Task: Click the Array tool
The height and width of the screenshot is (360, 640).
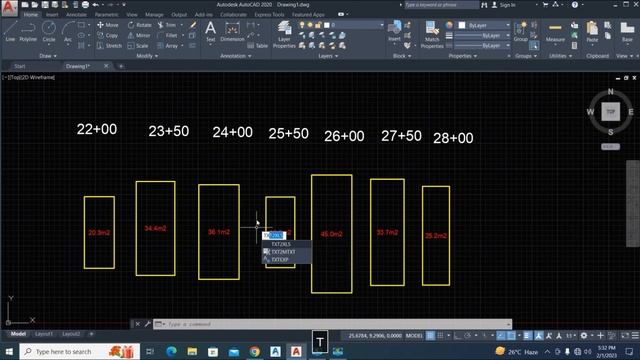Action: coord(168,46)
